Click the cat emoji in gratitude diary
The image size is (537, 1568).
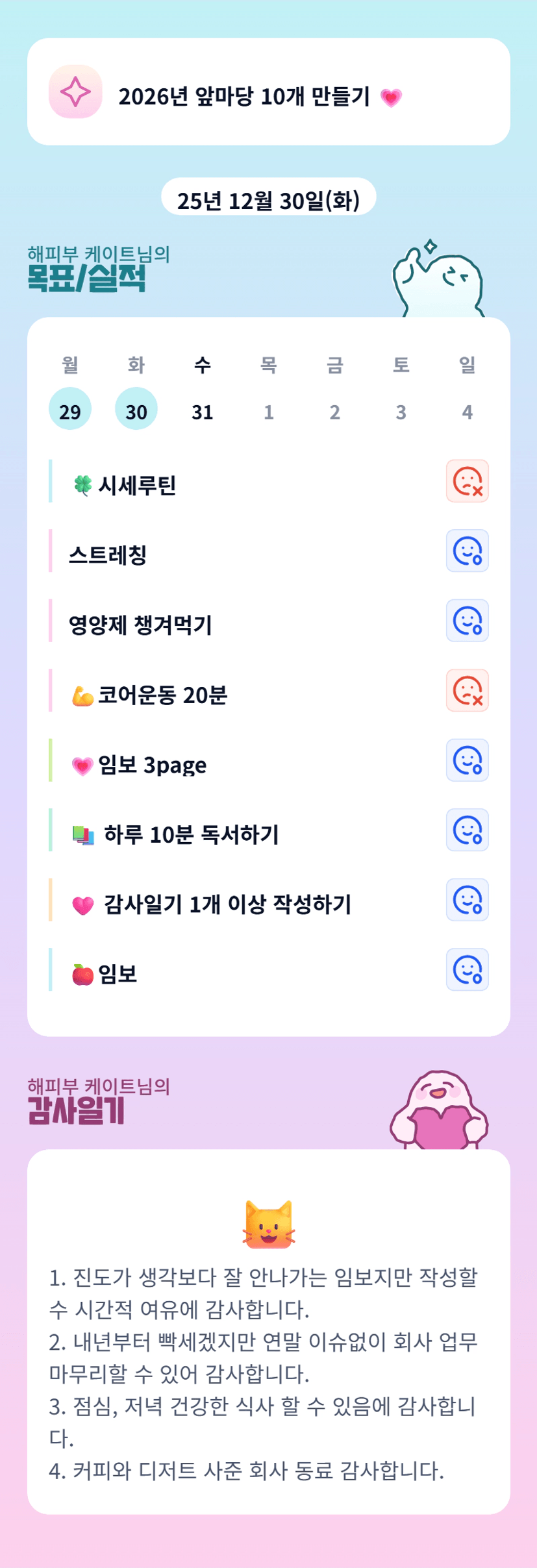pyautogui.click(x=269, y=1225)
